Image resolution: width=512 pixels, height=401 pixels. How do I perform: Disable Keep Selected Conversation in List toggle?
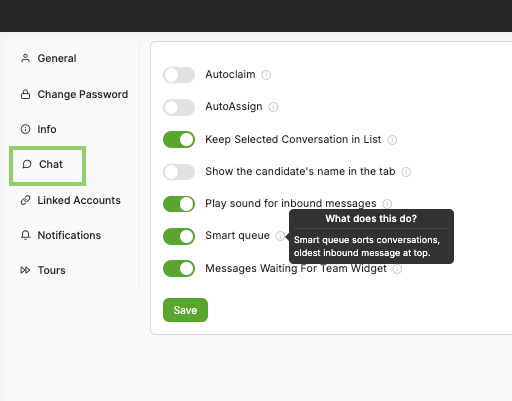coord(179,139)
